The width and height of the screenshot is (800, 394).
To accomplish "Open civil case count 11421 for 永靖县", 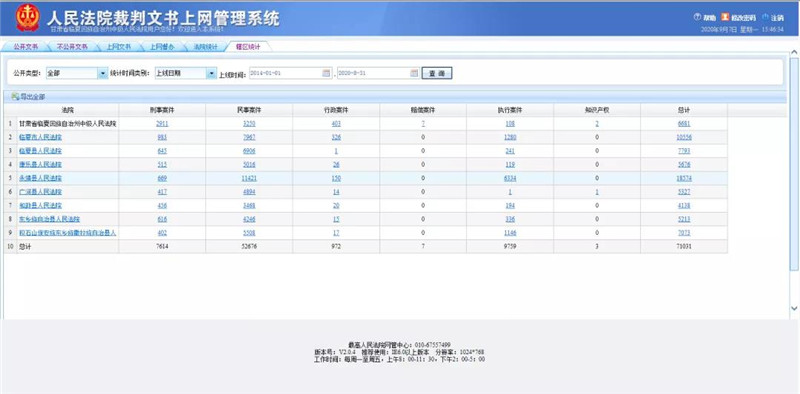I will (249, 178).
